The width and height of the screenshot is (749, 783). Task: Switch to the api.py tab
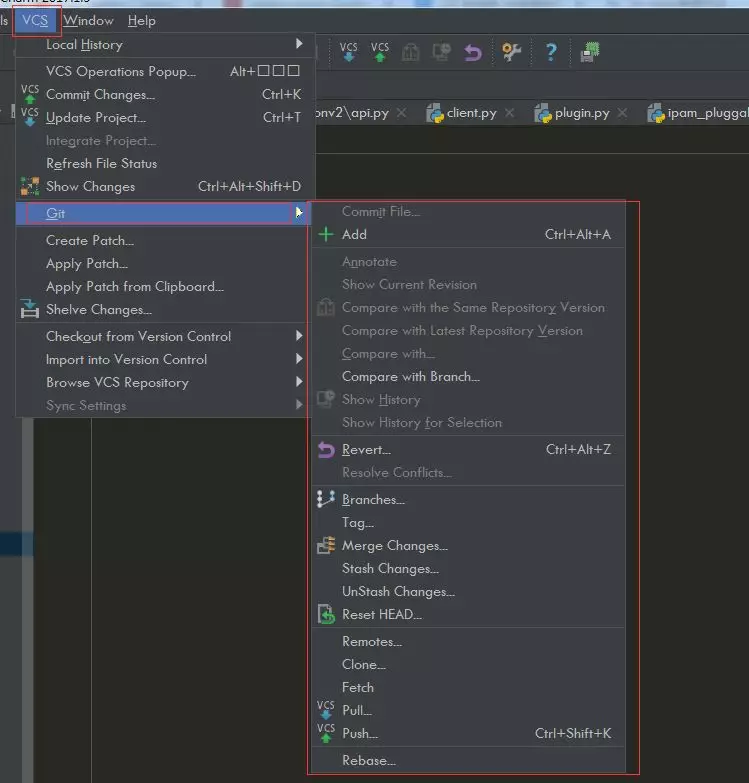coord(363,113)
